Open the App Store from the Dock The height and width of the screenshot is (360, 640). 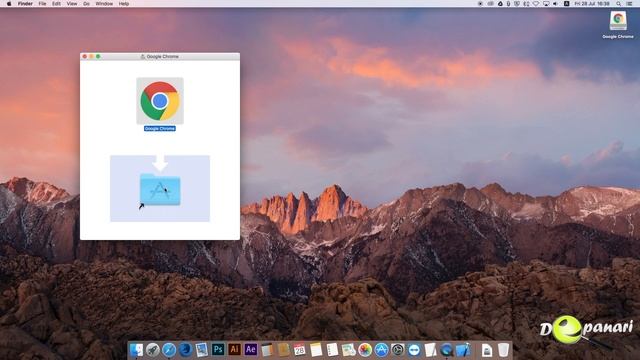coord(381,350)
